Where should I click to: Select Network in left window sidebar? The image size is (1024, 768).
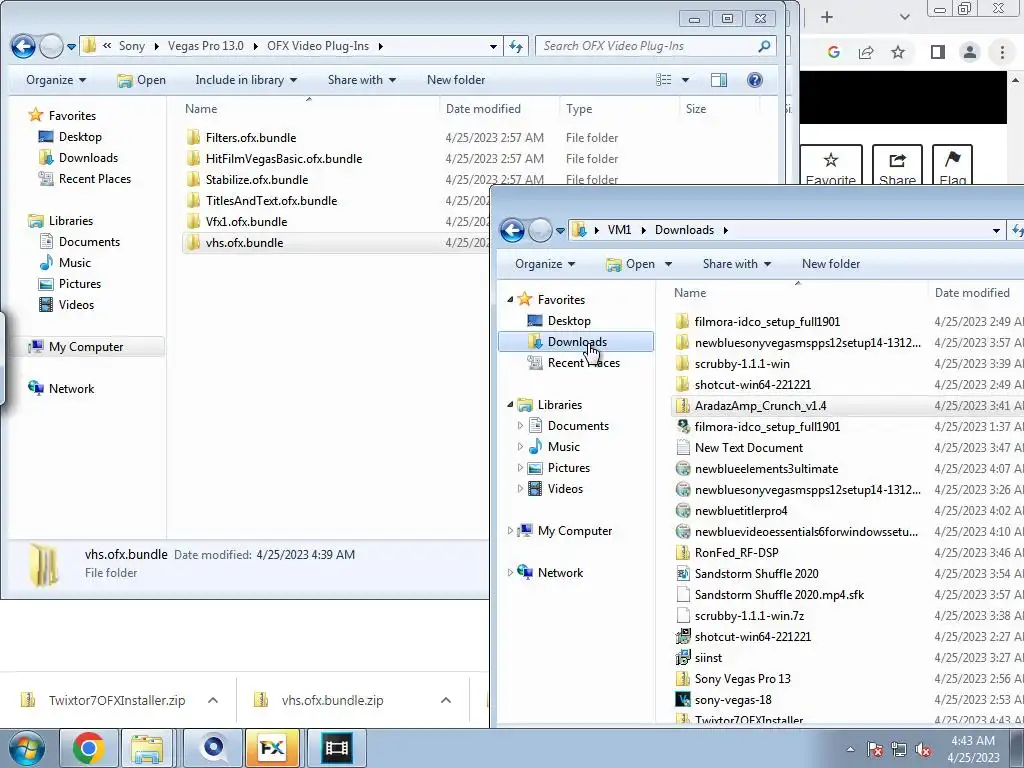(71, 389)
